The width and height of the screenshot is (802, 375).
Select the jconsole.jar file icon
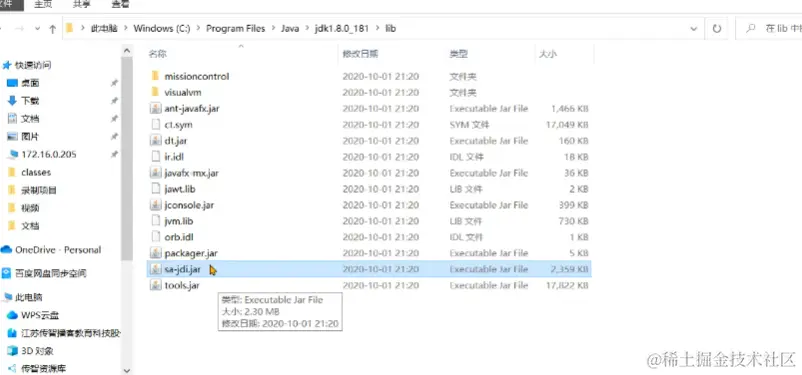[155, 205]
